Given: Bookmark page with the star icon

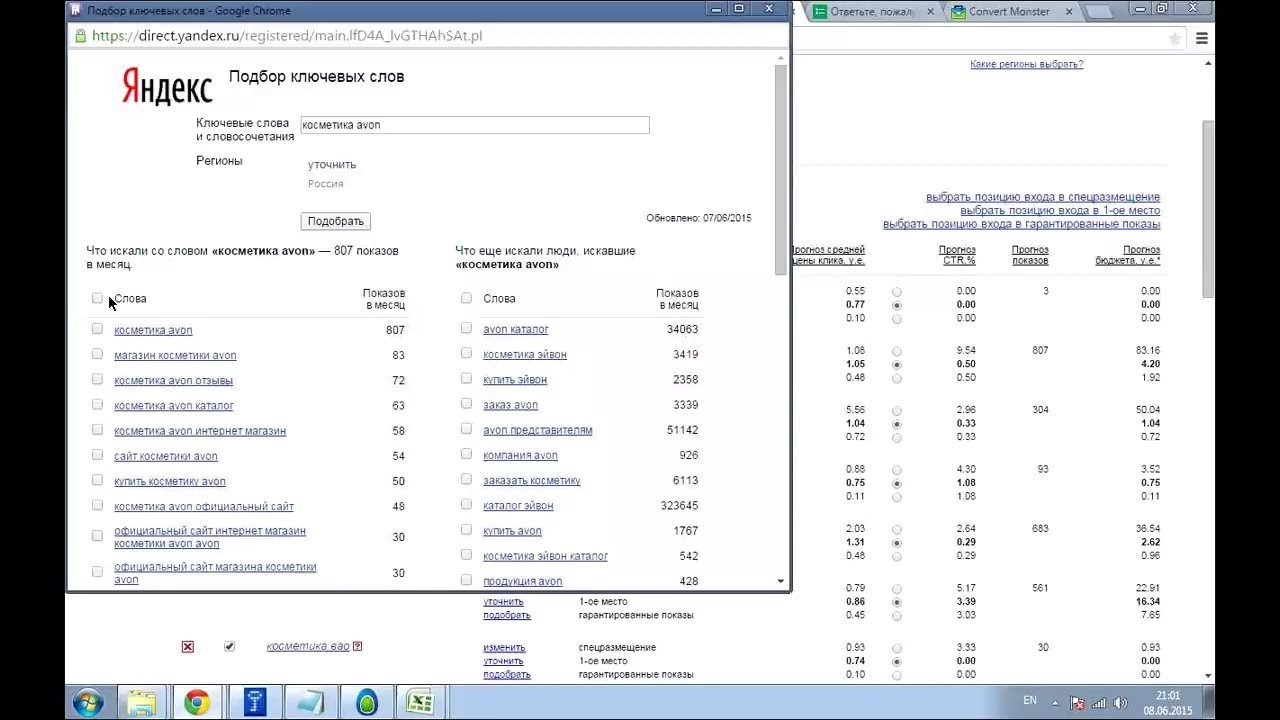Looking at the screenshot, I should [x=1176, y=38].
